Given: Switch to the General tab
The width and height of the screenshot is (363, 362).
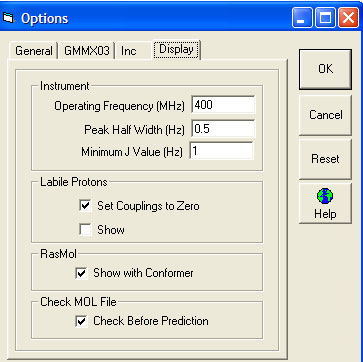Looking at the screenshot, I should point(34,51).
